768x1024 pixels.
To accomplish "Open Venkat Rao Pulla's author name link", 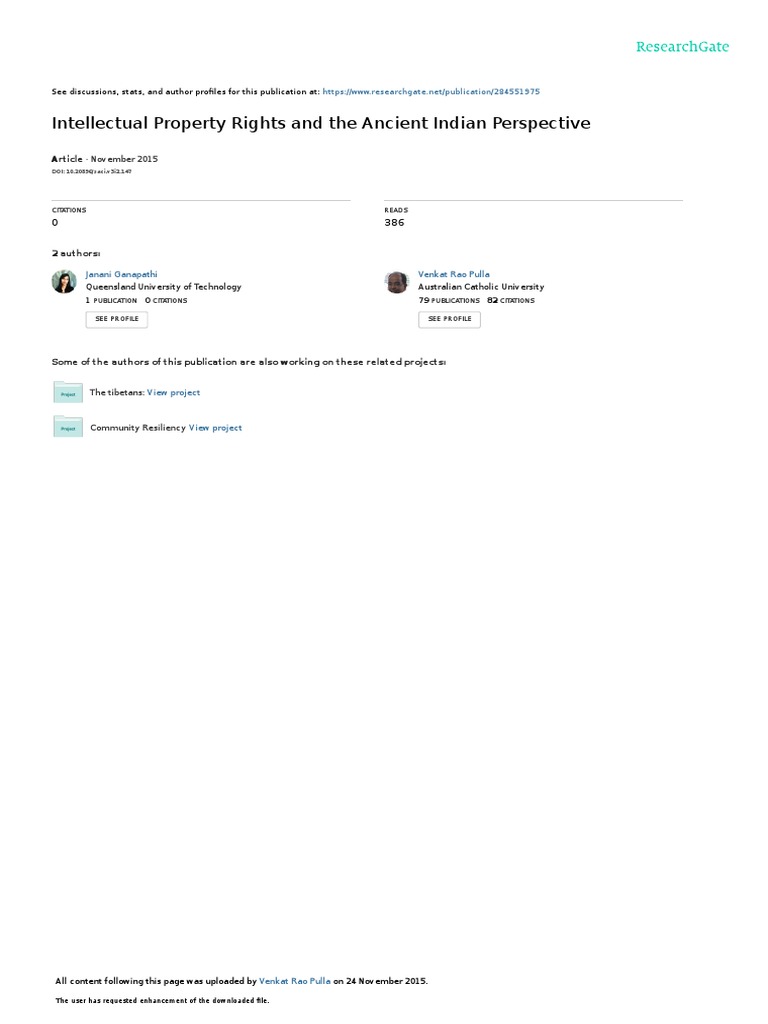I will pyautogui.click(x=454, y=274).
